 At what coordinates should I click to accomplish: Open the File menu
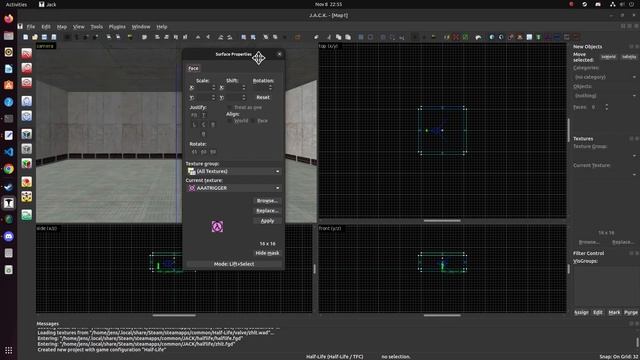pos(31,27)
